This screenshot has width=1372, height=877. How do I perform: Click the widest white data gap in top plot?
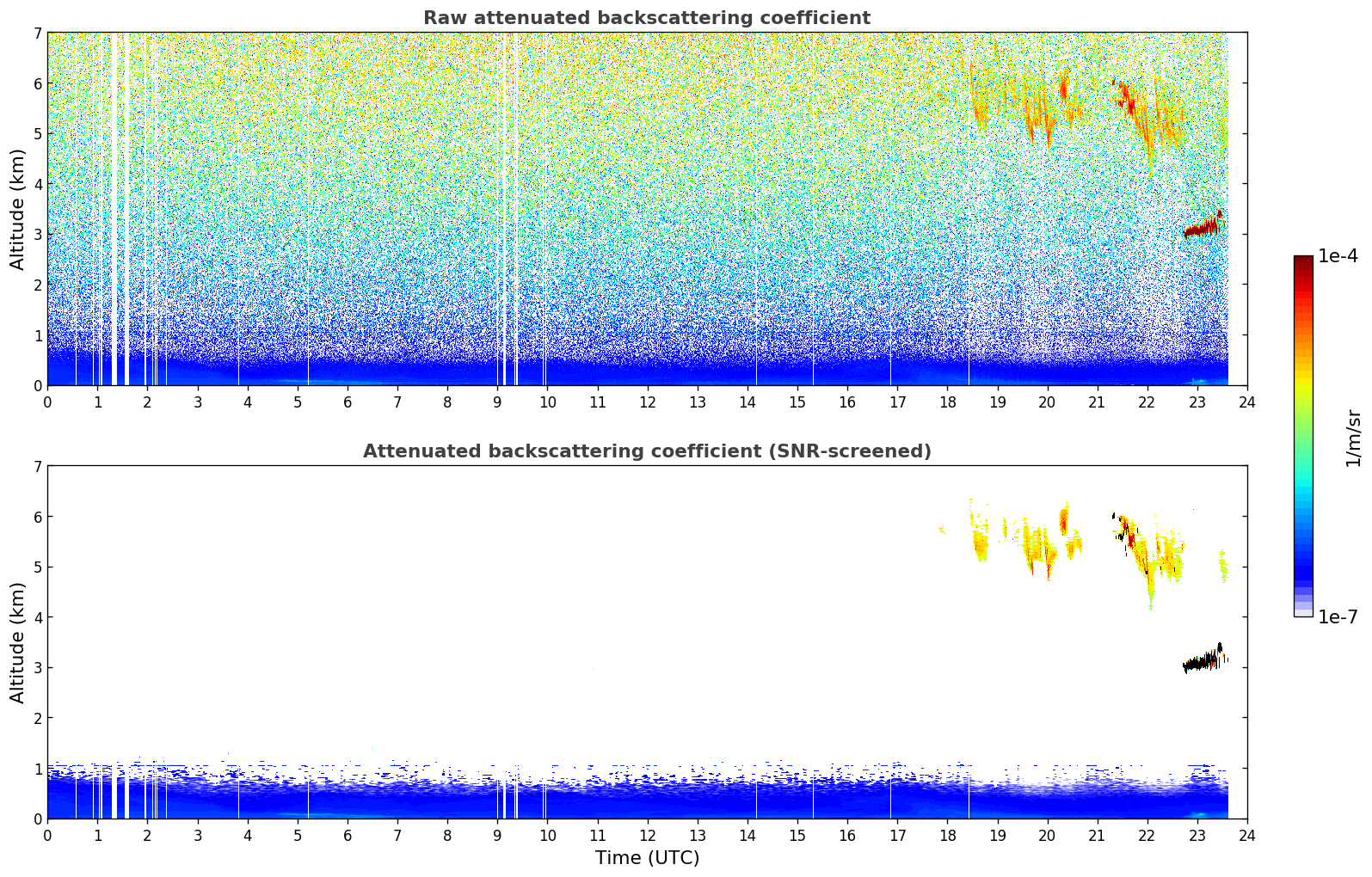click(x=114, y=206)
